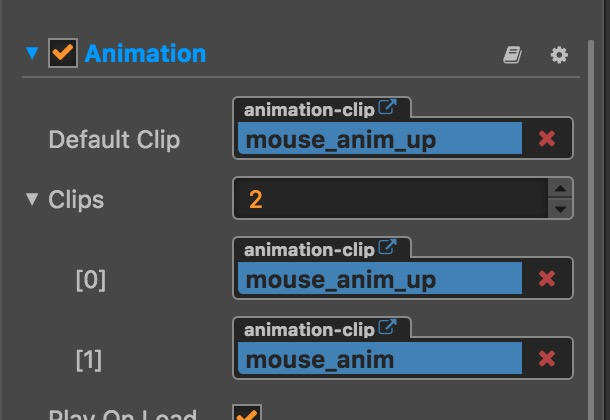Viewport: 610px width, 420px height.
Task: Collapse the Clips array list
Action: 33,199
